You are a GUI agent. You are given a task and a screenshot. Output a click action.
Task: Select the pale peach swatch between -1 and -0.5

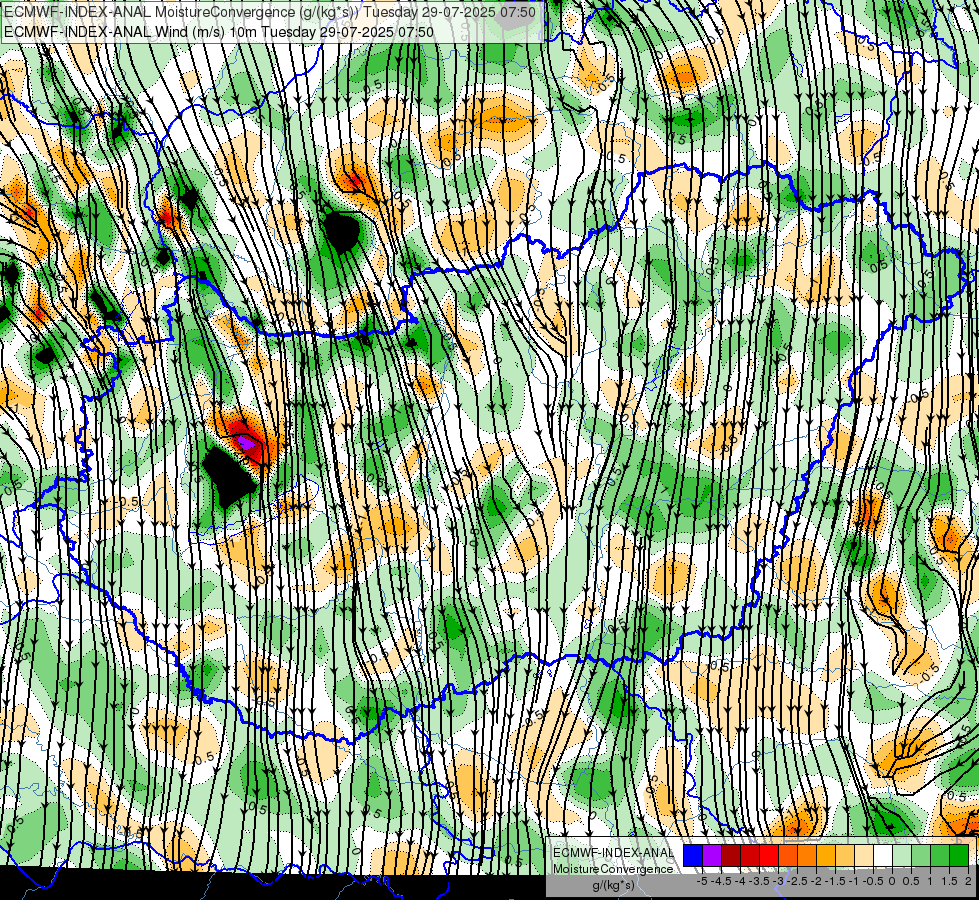tap(864, 856)
